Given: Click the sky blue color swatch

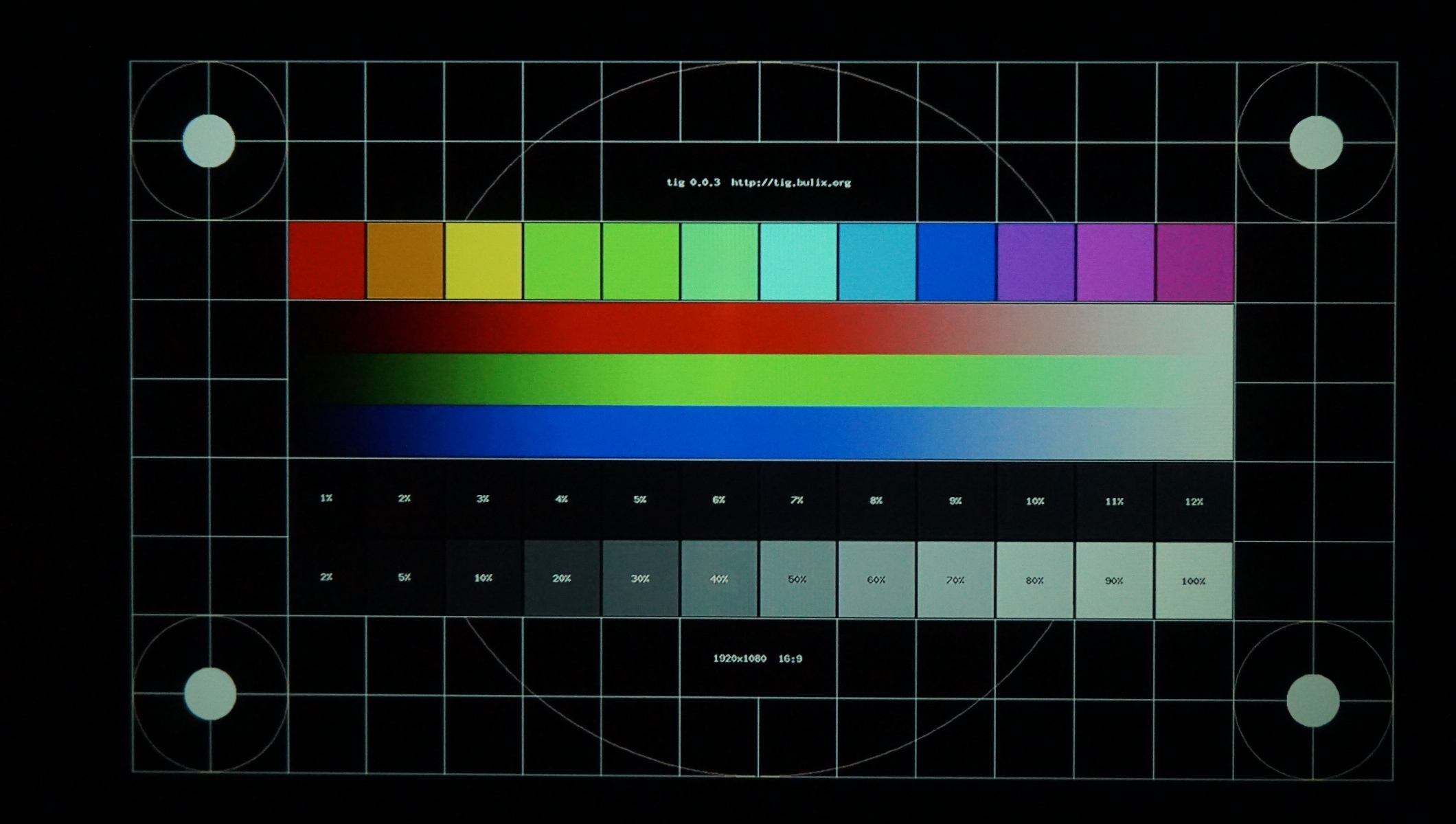Looking at the screenshot, I should click(877, 262).
